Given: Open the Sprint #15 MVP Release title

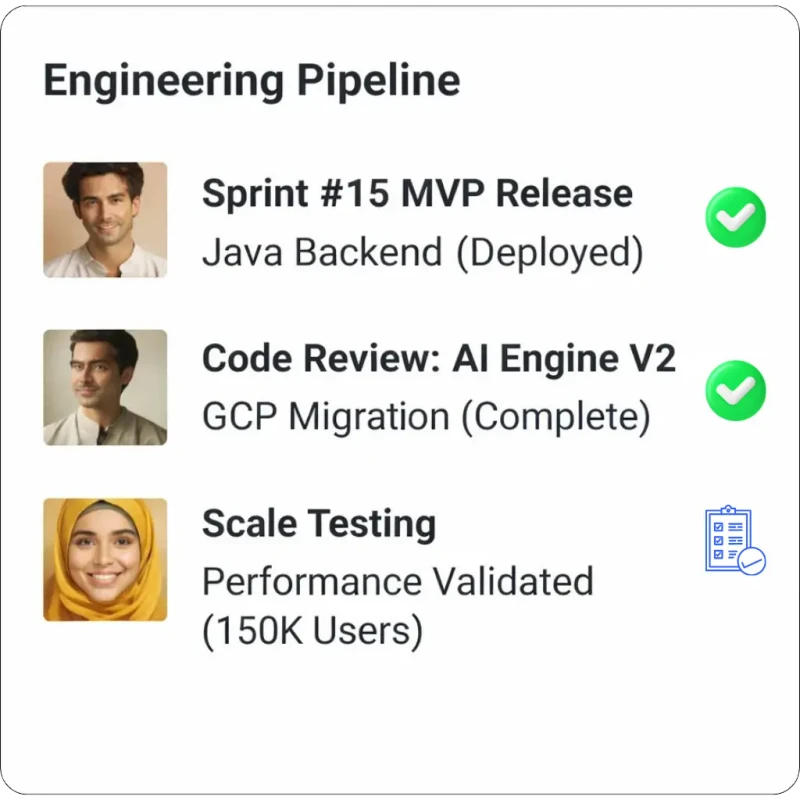Looking at the screenshot, I should click(417, 193).
